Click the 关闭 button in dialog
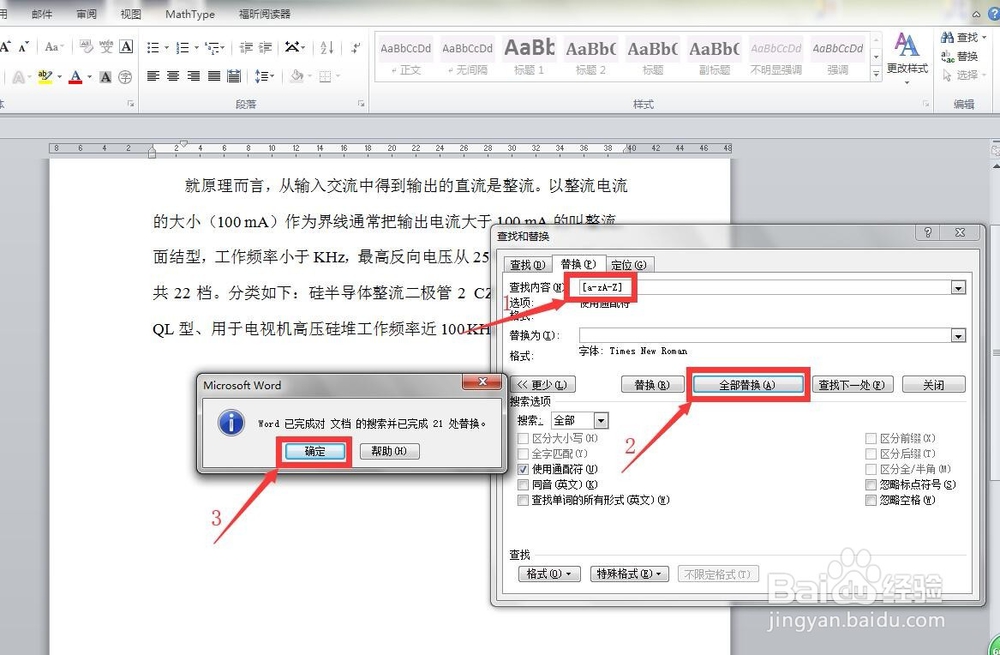 934,385
